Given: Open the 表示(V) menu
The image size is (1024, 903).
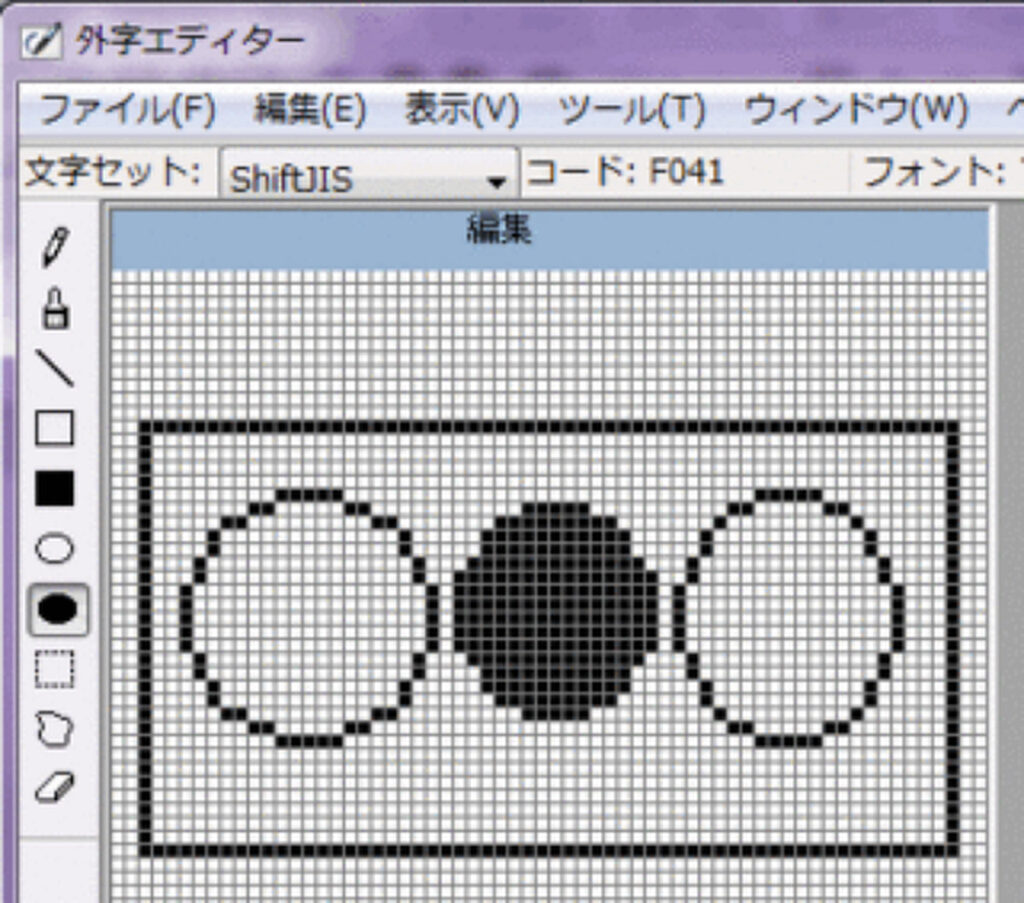Looking at the screenshot, I should 462,109.
